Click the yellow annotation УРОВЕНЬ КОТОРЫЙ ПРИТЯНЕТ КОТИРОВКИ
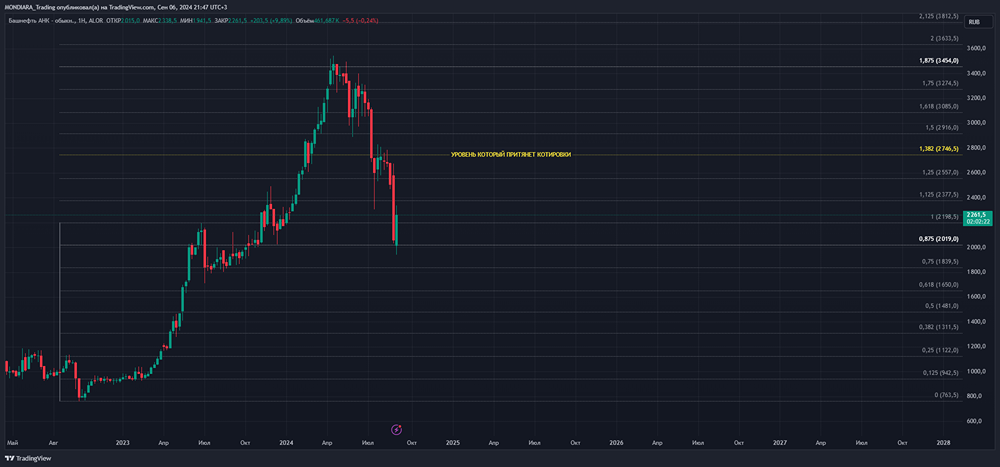 511,155
